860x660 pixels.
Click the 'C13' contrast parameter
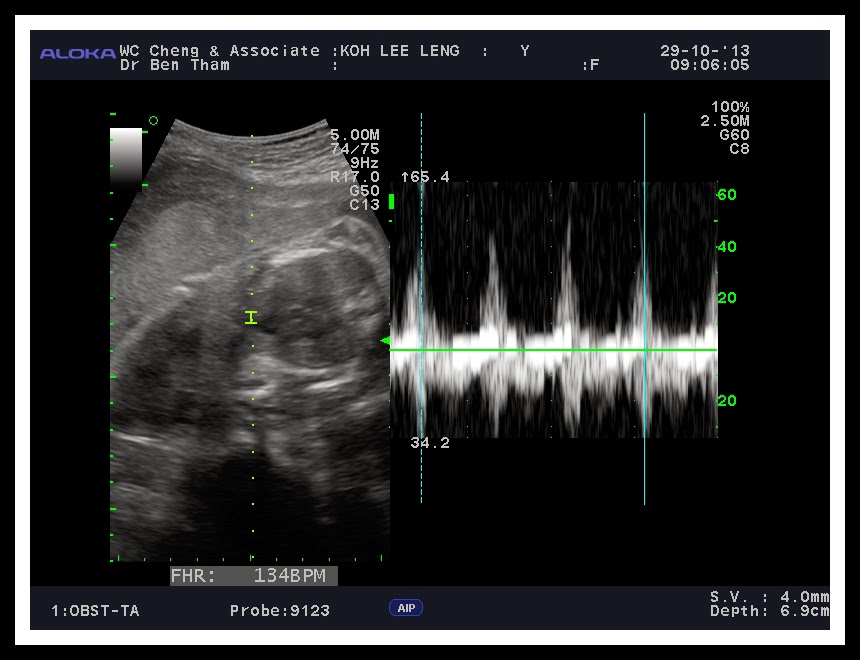click(364, 205)
